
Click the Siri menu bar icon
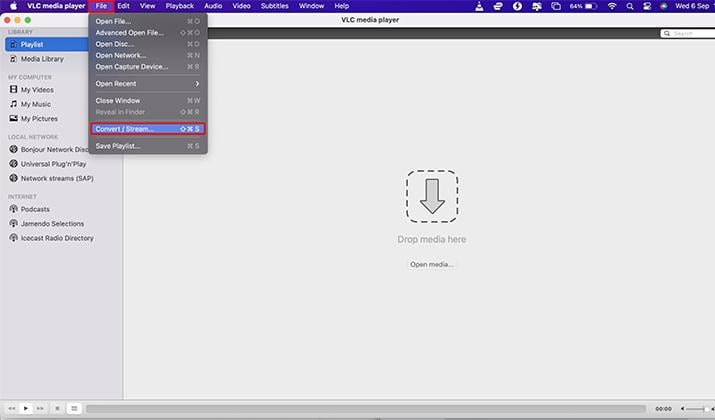click(x=663, y=6)
